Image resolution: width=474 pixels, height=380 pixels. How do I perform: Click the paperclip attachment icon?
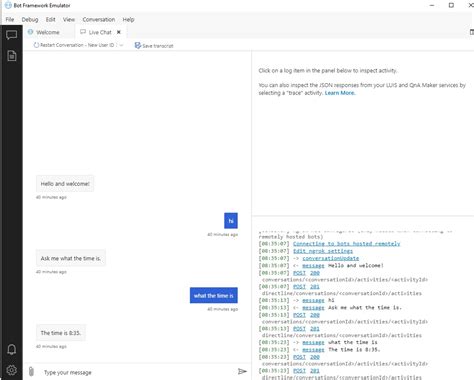[x=31, y=371]
